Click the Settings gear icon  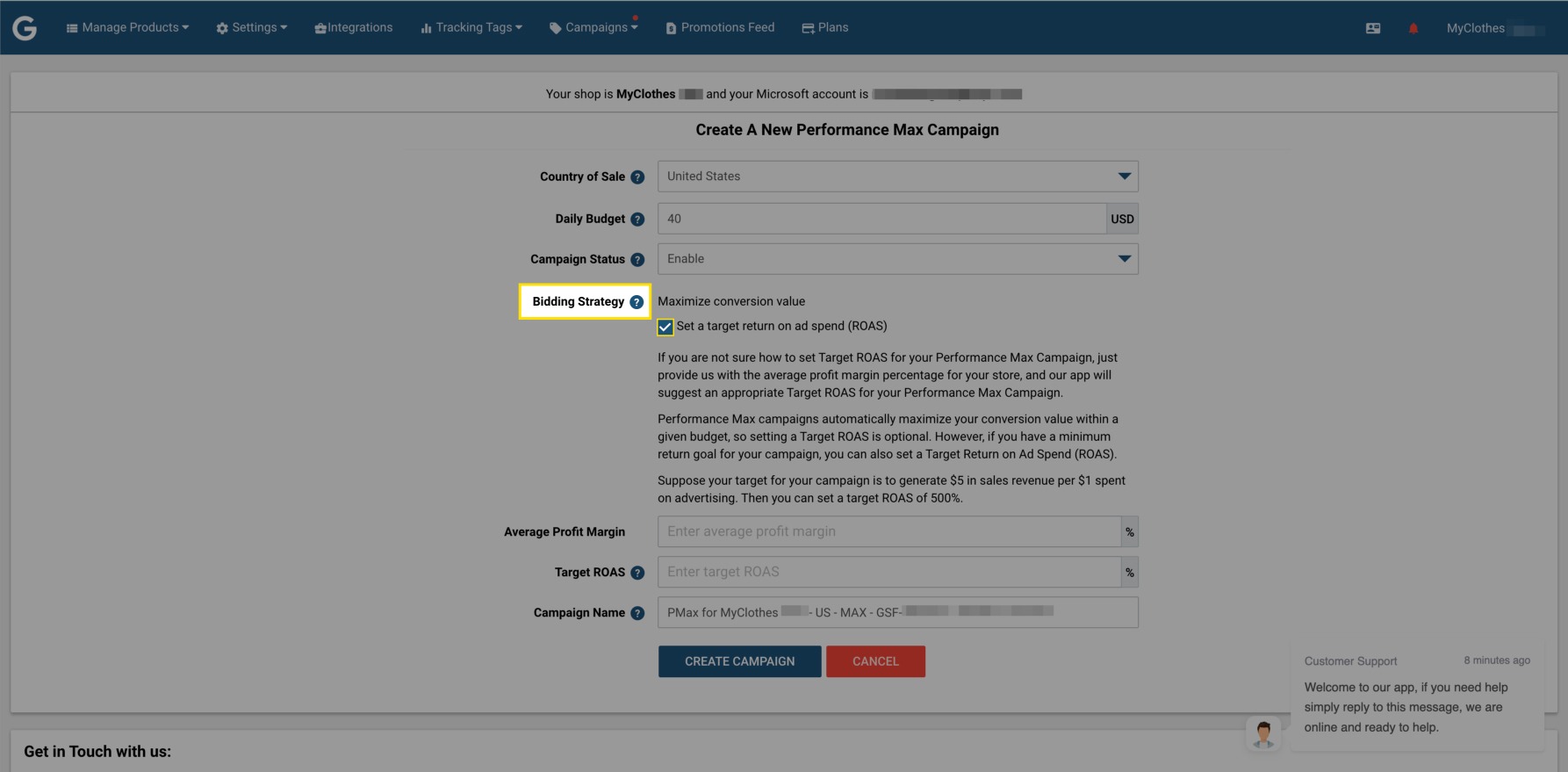click(222, 28)
